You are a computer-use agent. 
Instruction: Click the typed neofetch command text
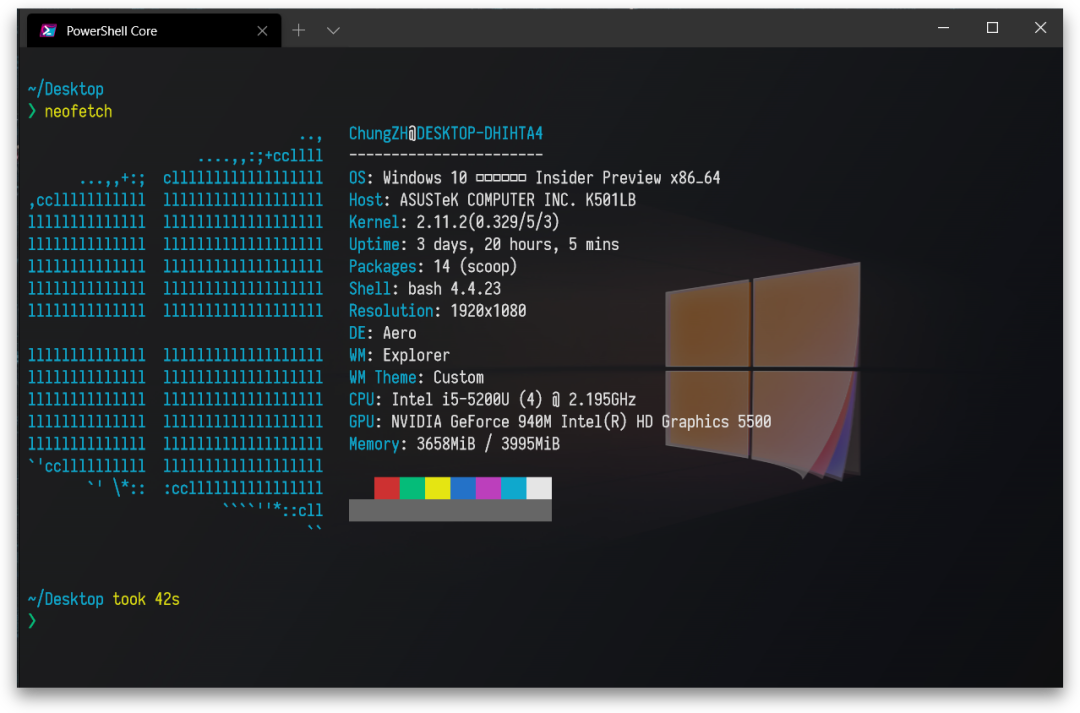(x=78, y=111)
